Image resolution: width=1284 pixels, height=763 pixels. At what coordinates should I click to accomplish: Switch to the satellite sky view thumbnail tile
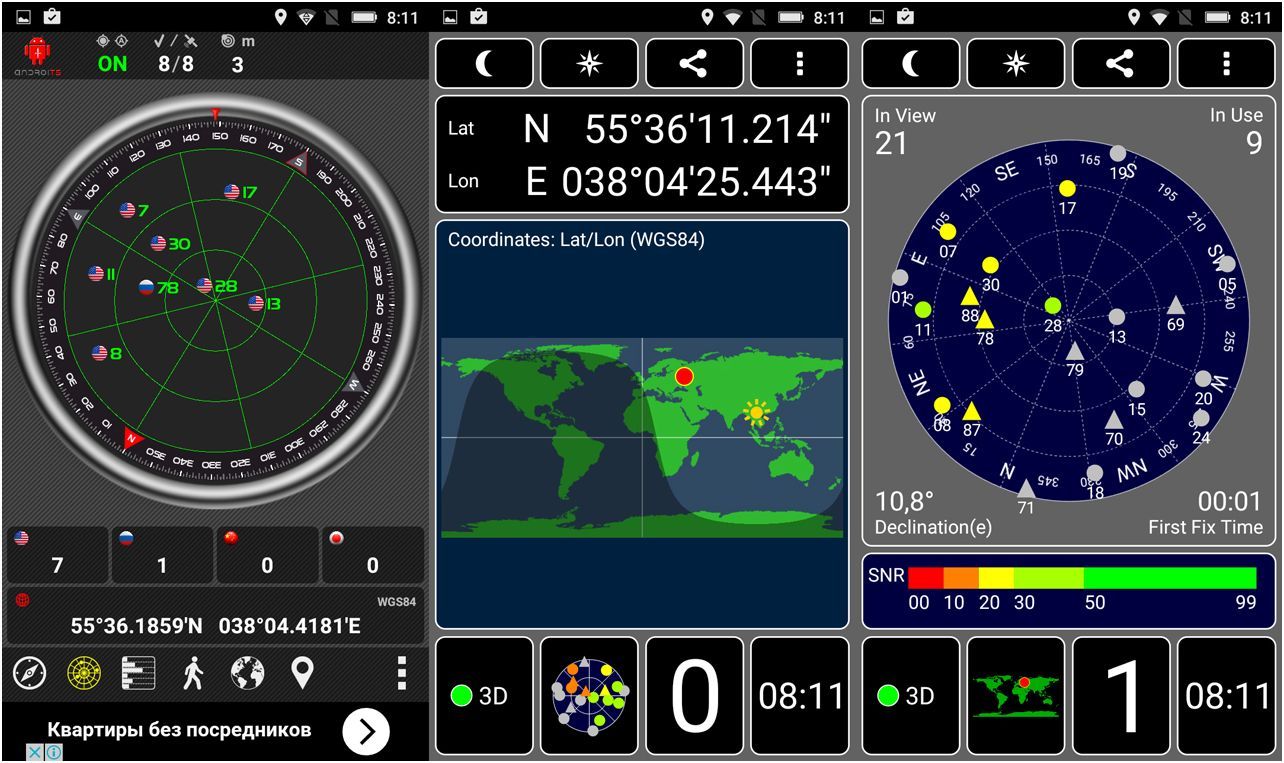pos(589,696)
